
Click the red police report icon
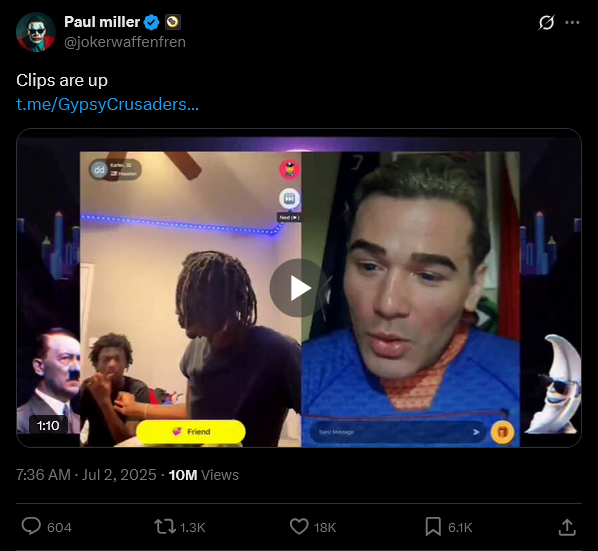[289, 169]
